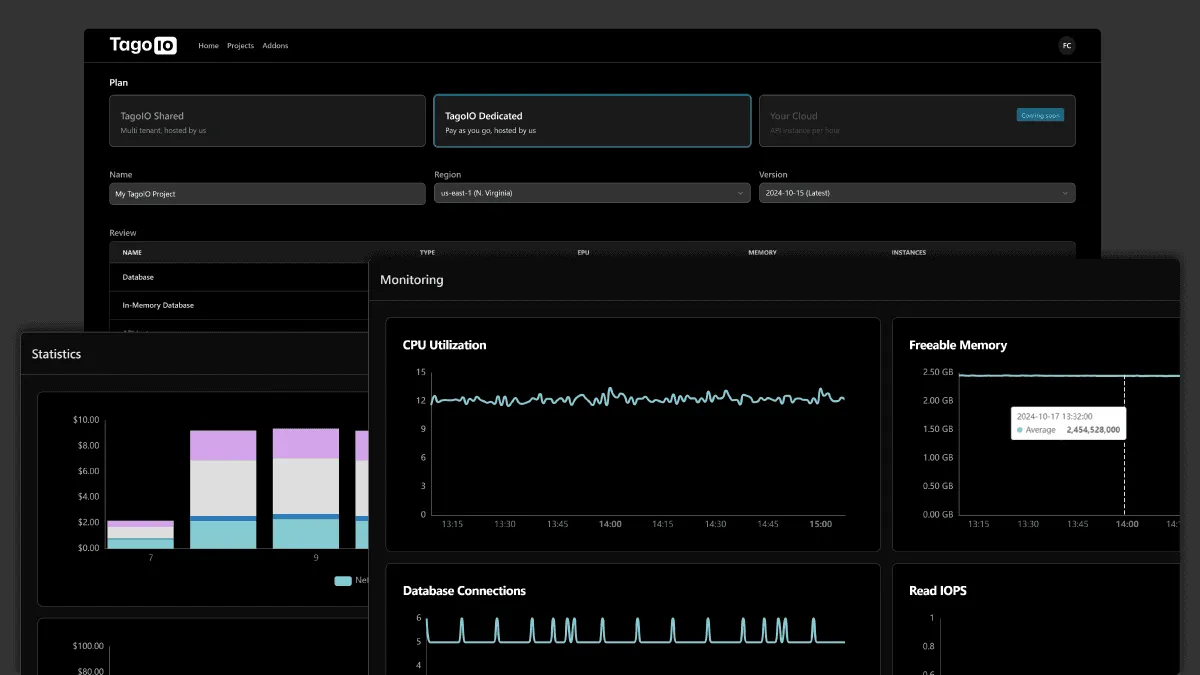1200x675 pixels.
Task: Go to the Projects menu
Action: pyautogui.click(x=240, y=46)
